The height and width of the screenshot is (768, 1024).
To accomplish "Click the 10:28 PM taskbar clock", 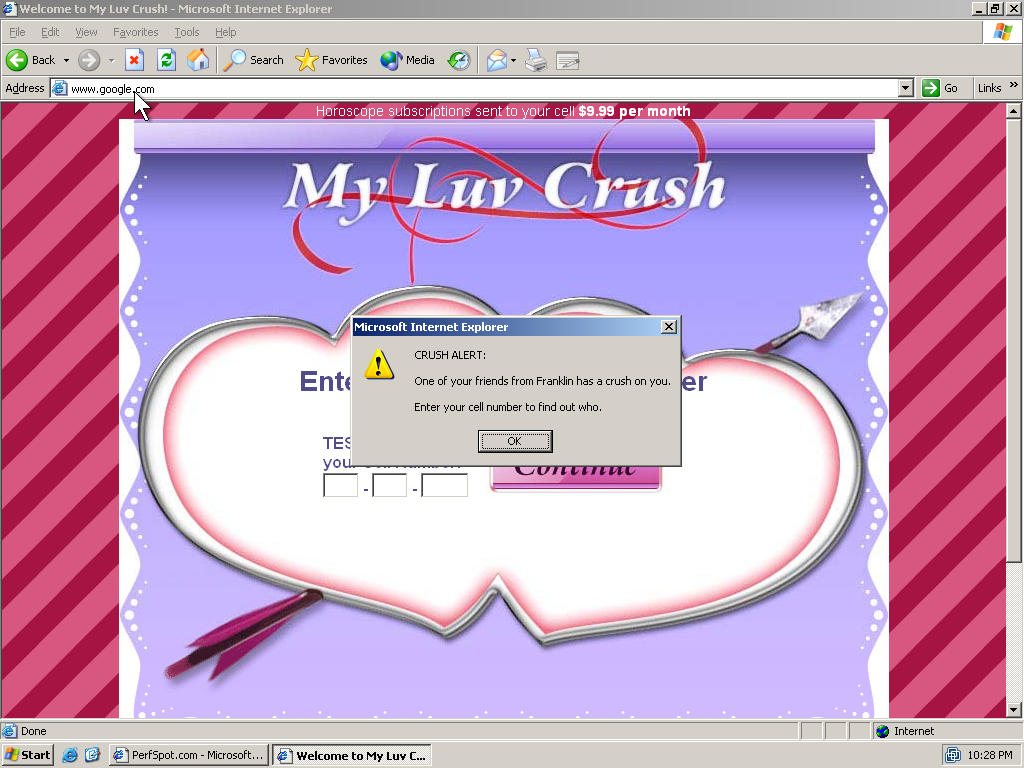I will coord(989,756).
